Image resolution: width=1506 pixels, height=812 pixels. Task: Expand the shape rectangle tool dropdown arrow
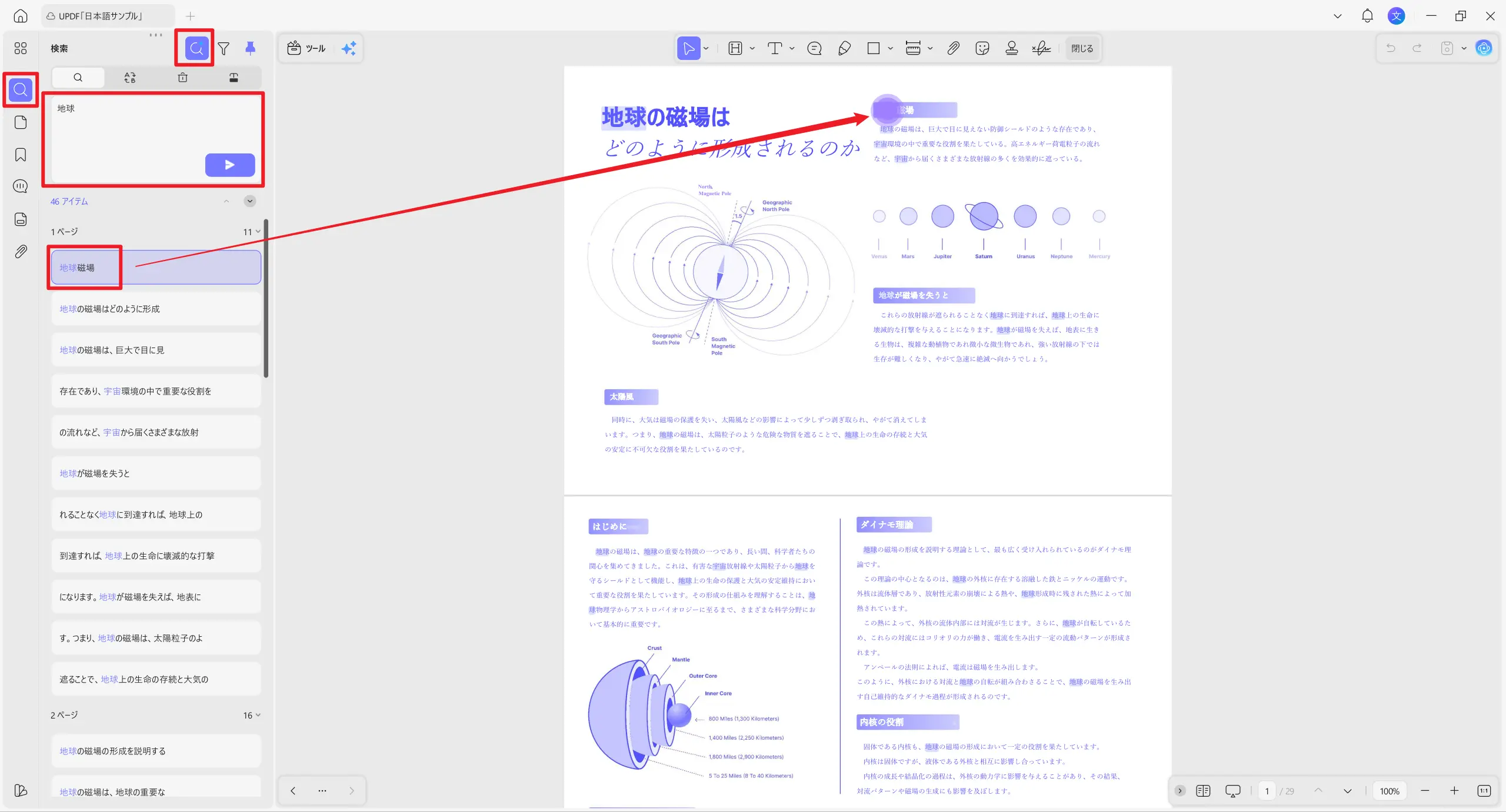(891, 48)
